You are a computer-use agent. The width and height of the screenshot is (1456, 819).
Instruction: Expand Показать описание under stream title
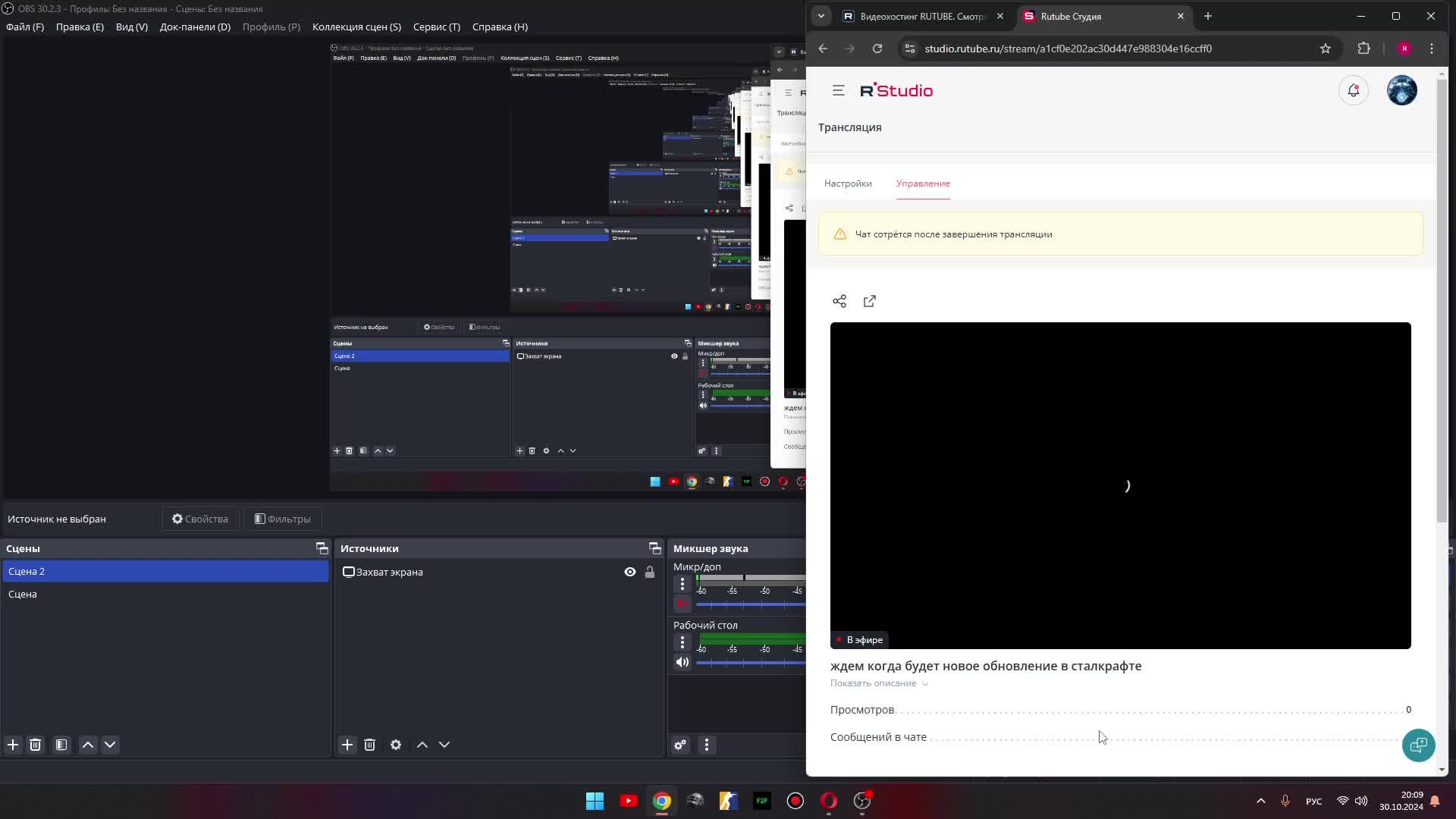tap(879, 683)
